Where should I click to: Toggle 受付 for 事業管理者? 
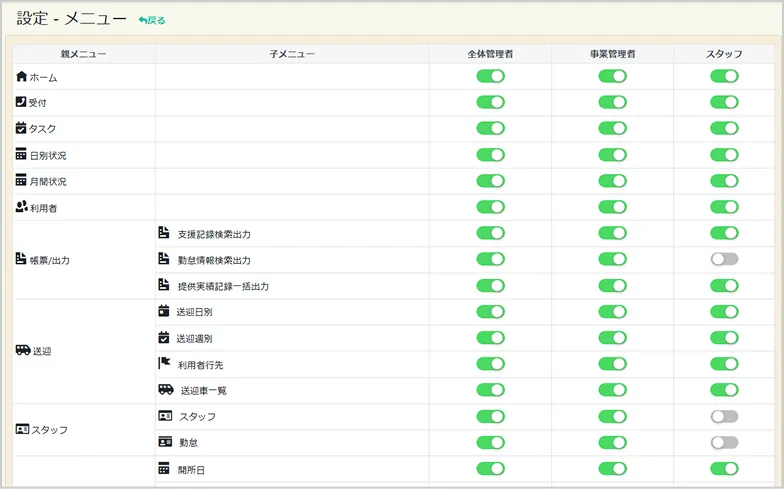(612, 102)
